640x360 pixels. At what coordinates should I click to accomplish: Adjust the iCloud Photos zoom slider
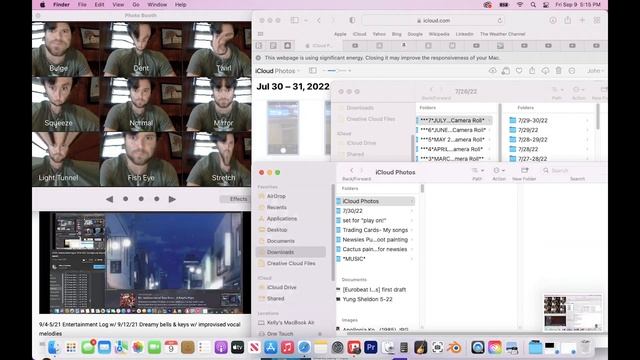337,71
